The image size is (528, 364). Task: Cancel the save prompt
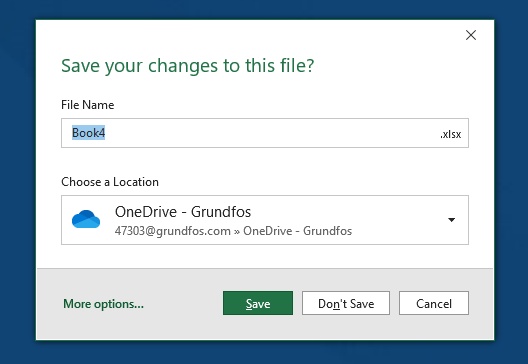[x=434, y=303]
